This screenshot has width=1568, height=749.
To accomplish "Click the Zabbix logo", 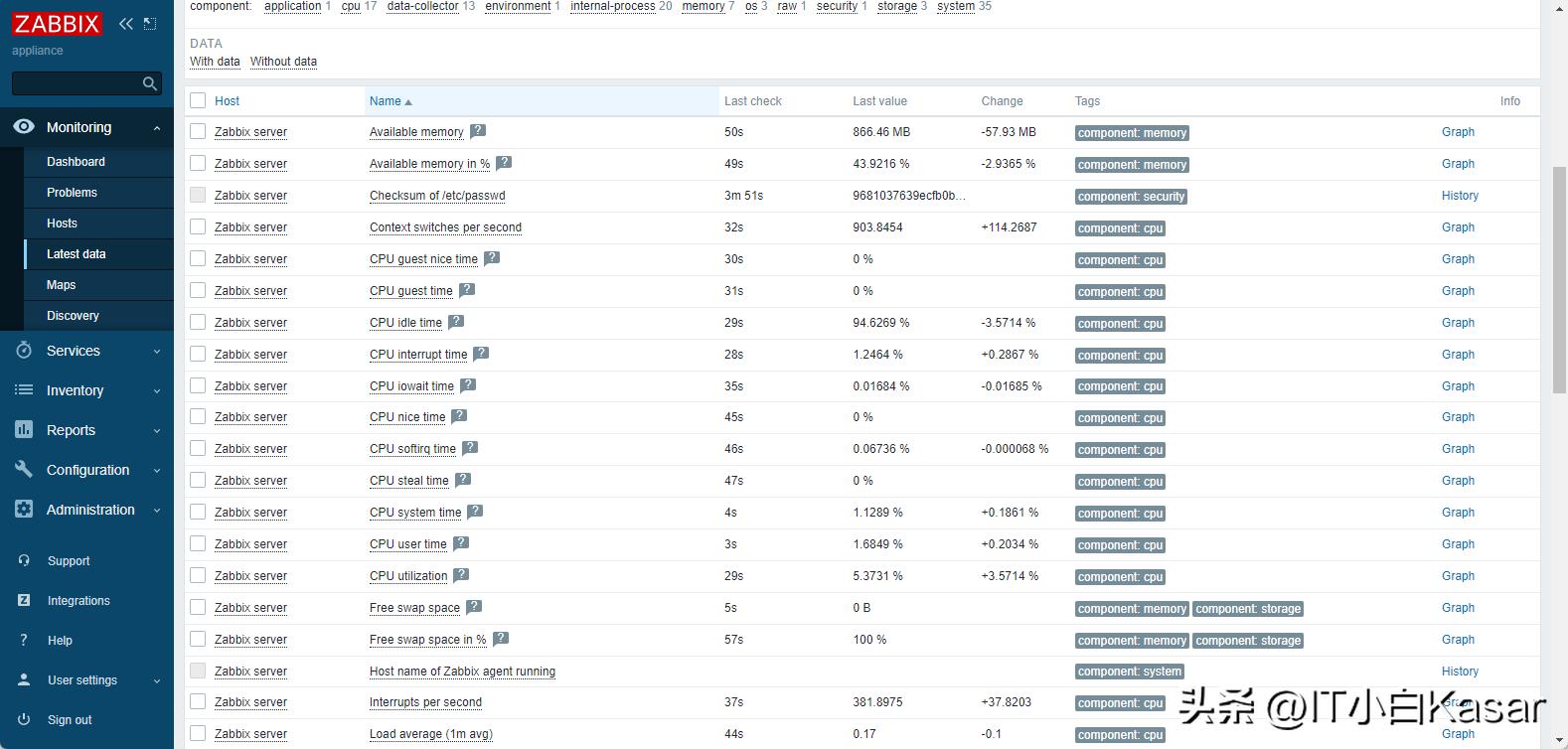I will click(x=57, y=24).
